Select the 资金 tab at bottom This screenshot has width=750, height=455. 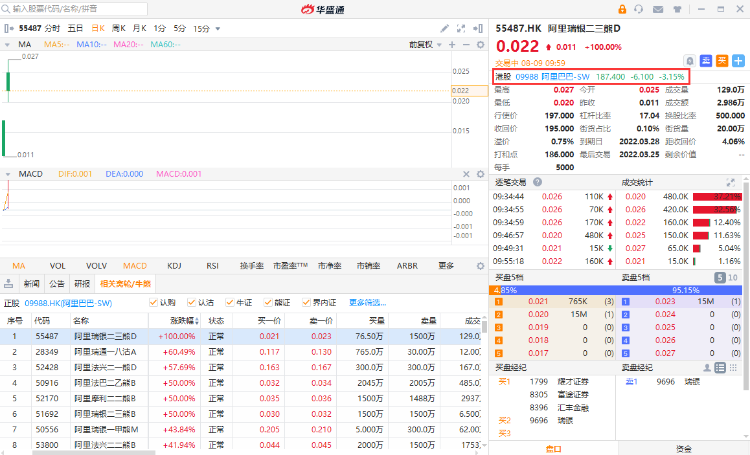(x=683, y=449)
